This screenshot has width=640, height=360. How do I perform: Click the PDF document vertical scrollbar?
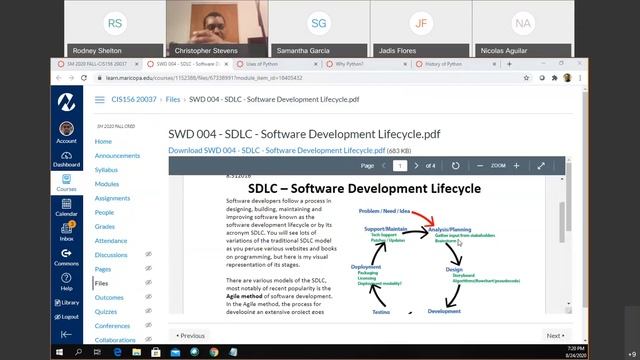click(x=562, y=222)
